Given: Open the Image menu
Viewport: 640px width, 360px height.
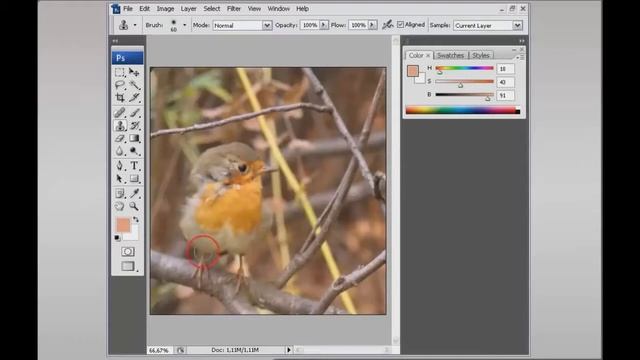Looking at the screenshot, I should tap(165, 9).
